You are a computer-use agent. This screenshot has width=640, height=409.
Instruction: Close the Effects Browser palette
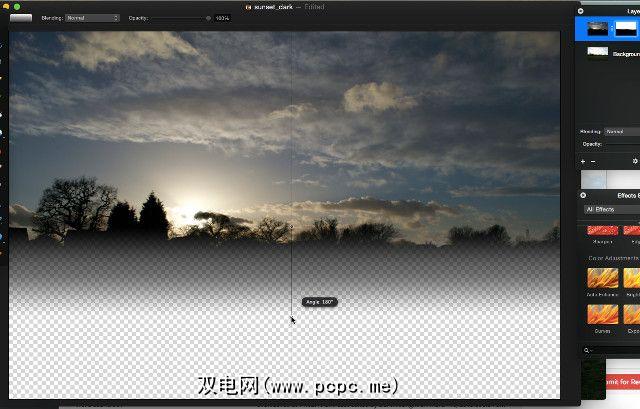click(583, 196)
